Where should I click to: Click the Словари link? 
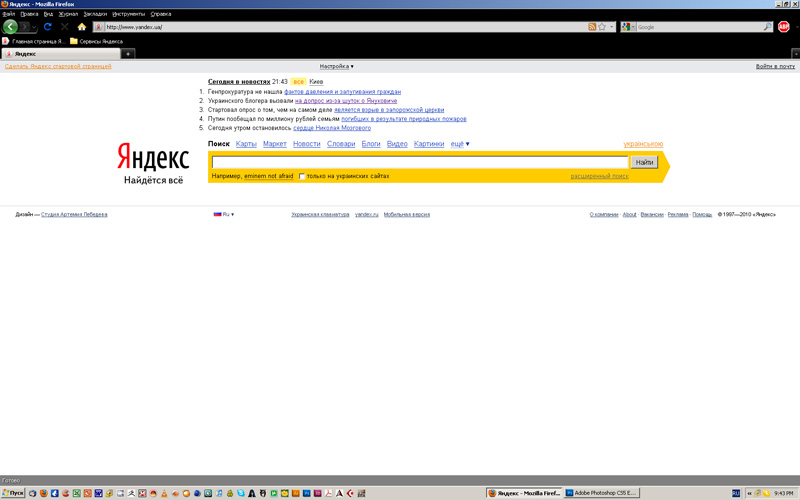[341, 144]
